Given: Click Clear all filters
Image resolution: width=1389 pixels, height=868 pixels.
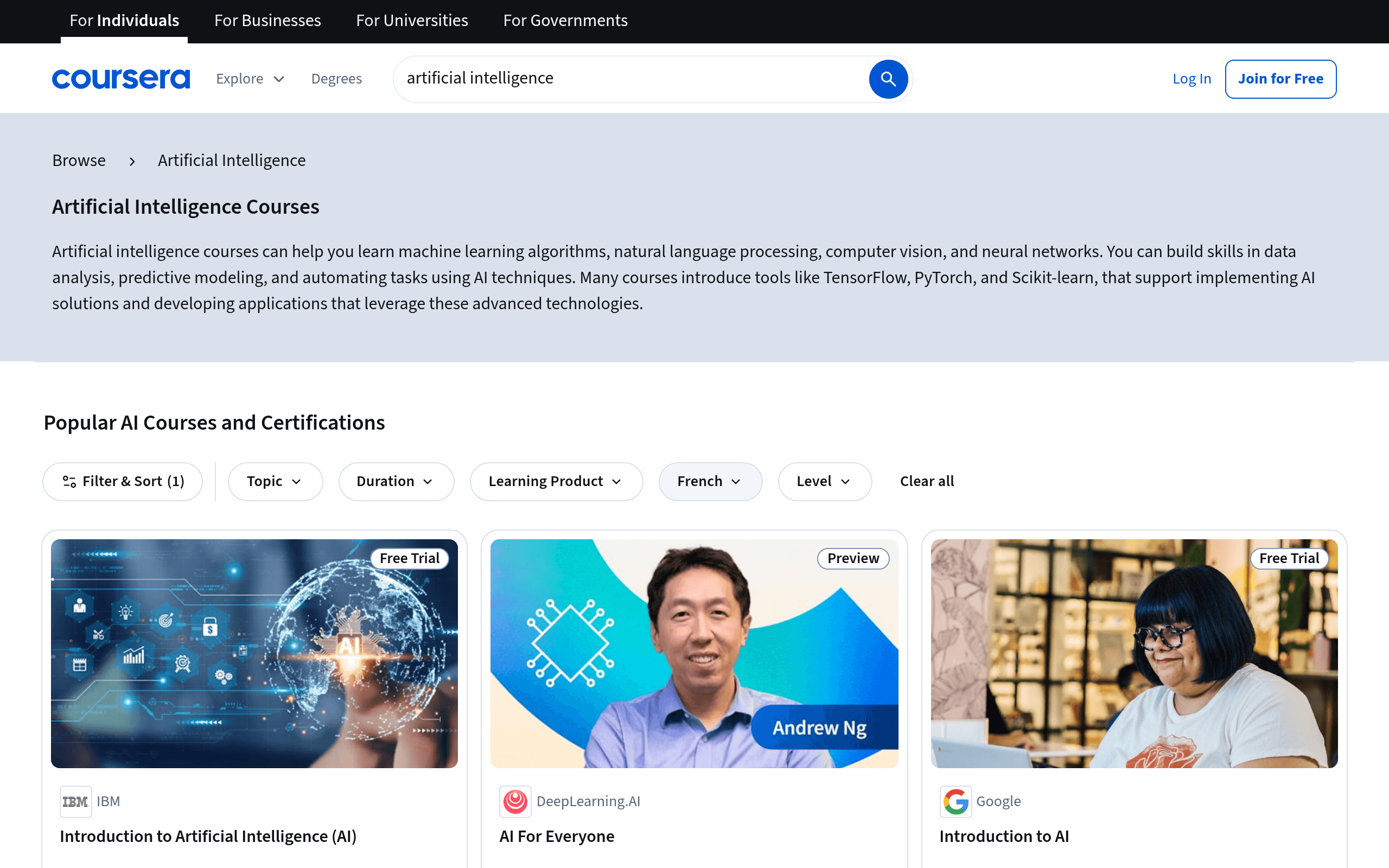Looking at the screenshot, I should click(x=927, y=481).
